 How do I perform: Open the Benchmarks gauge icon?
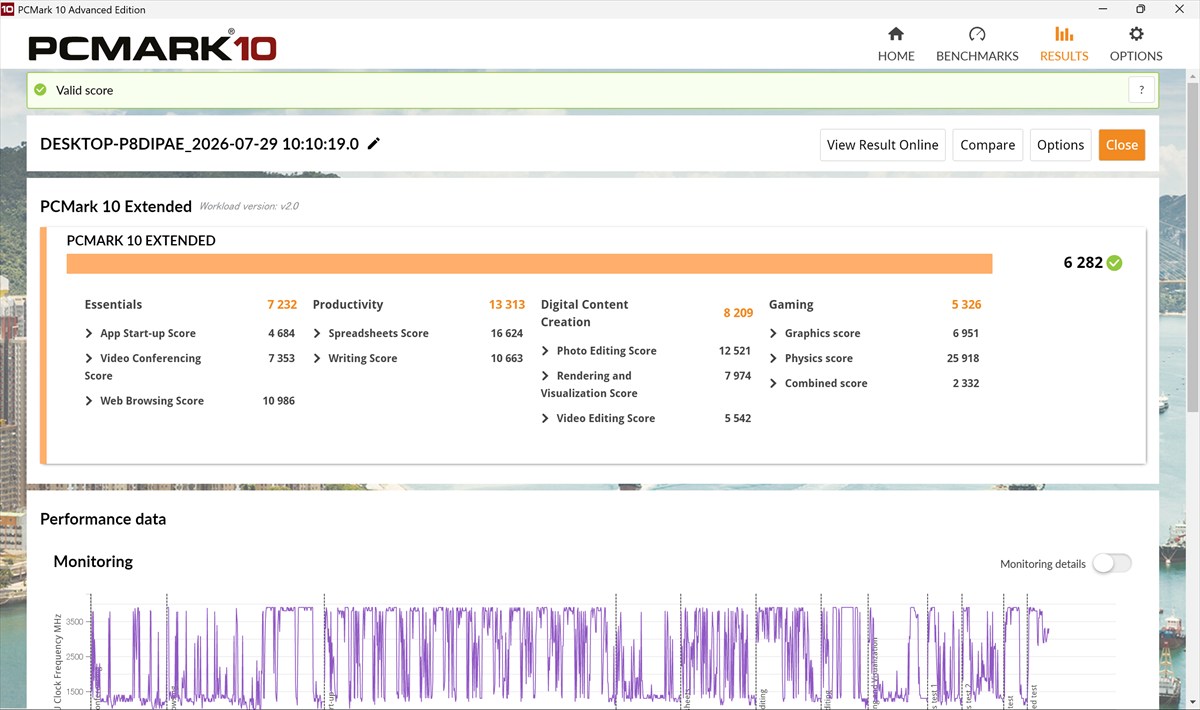977,34
